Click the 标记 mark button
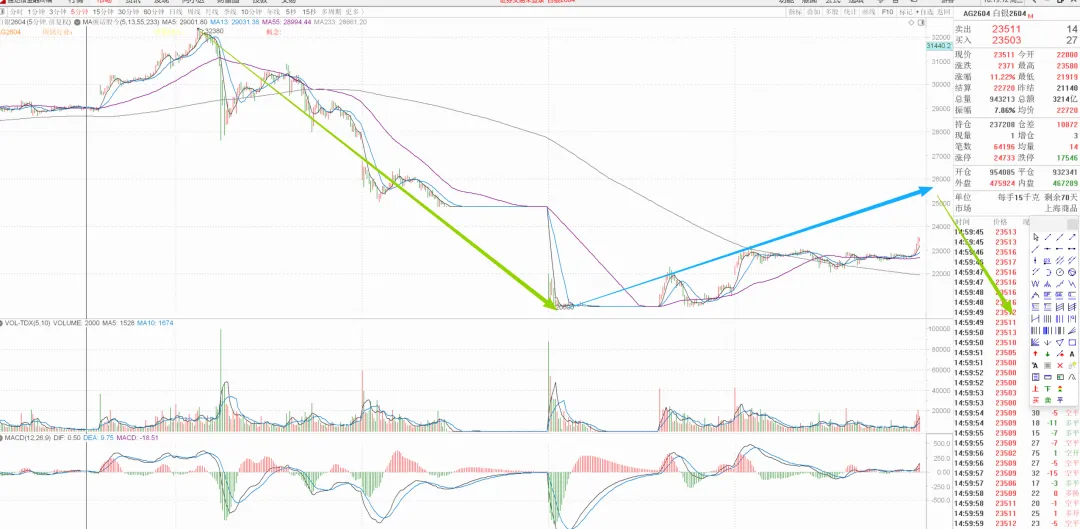This screenshot has width=1080, height=529. 906,12
